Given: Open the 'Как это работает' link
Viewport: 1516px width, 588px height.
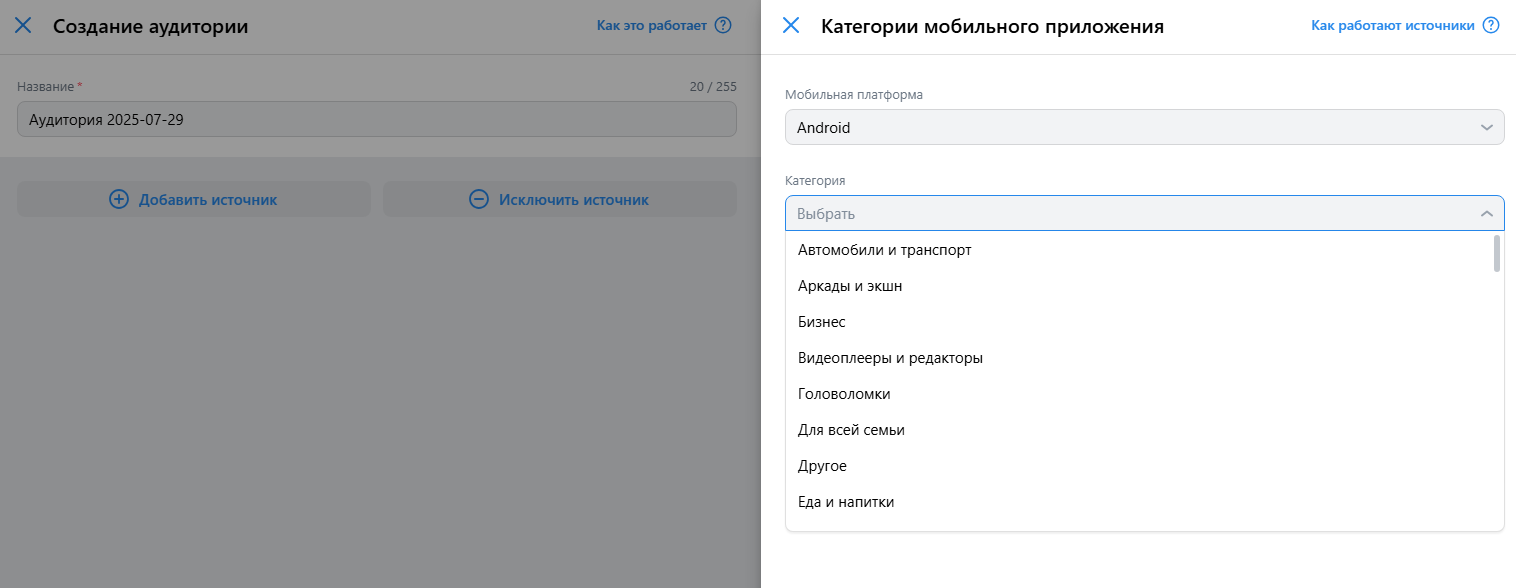Looking at the screenshot, I should click(652, 26).
